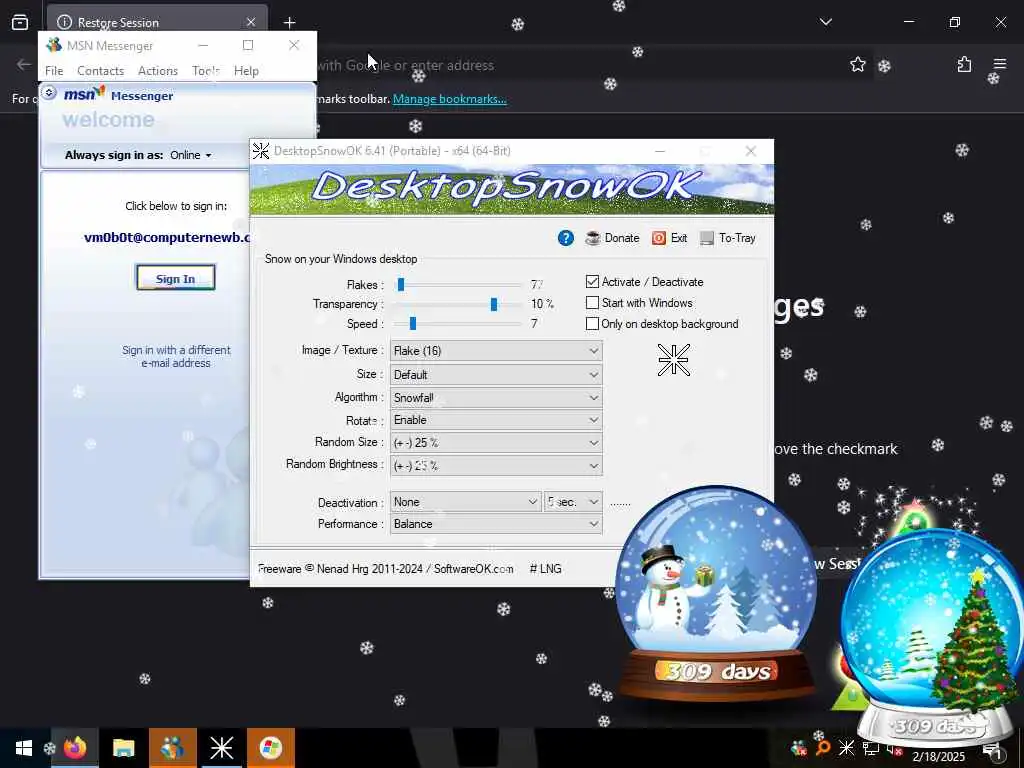Expand the Algorithm dropdown showing Snowfall

click(496, 397)
